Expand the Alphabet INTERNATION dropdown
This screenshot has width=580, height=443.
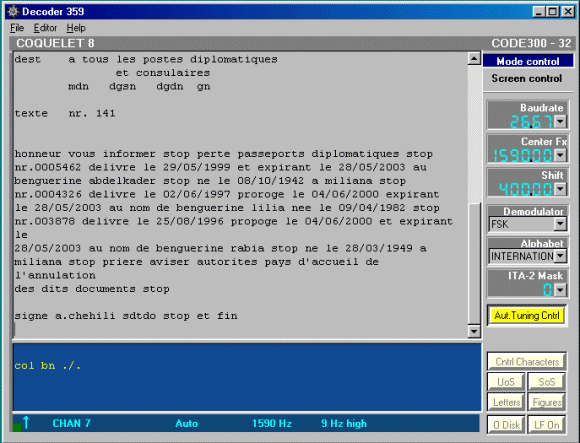(561, 256)
